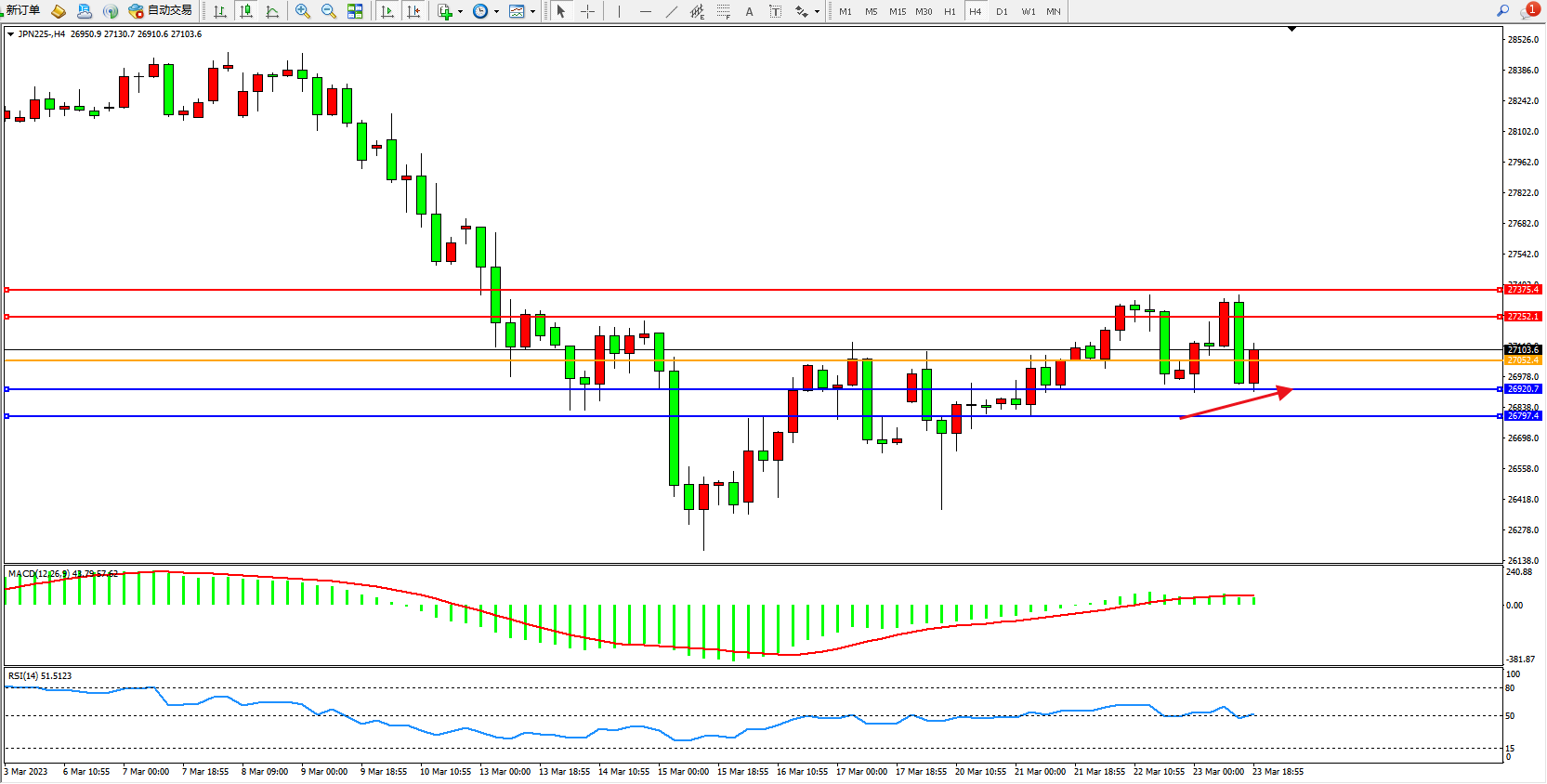Toggle candlestick chart mode

click(x=246, y=11)
